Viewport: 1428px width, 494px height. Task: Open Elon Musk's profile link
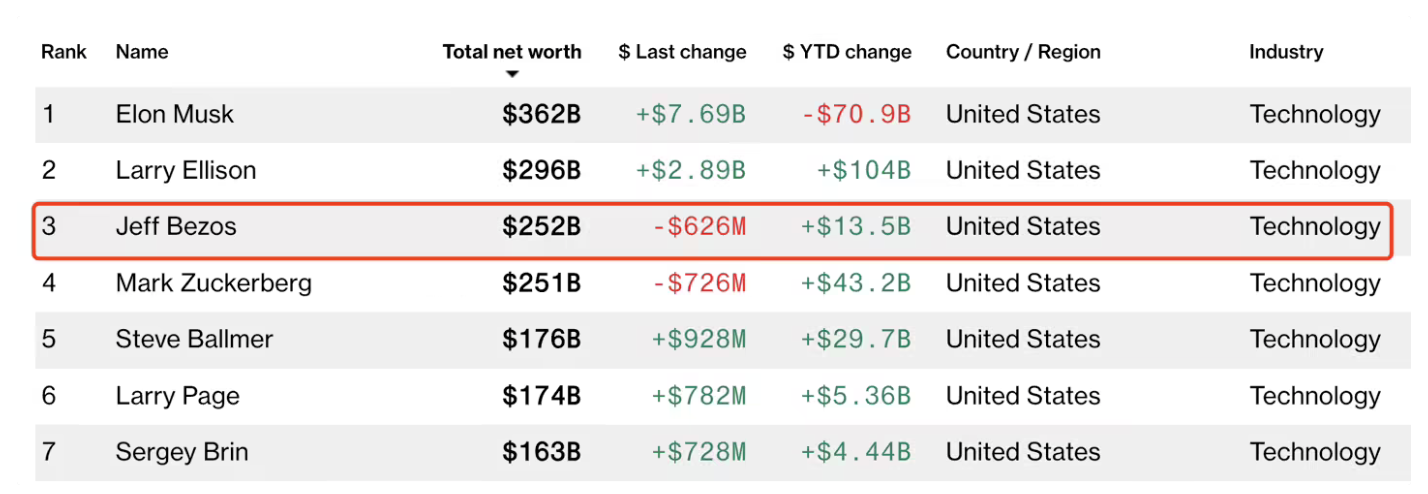tap(175, 114)
